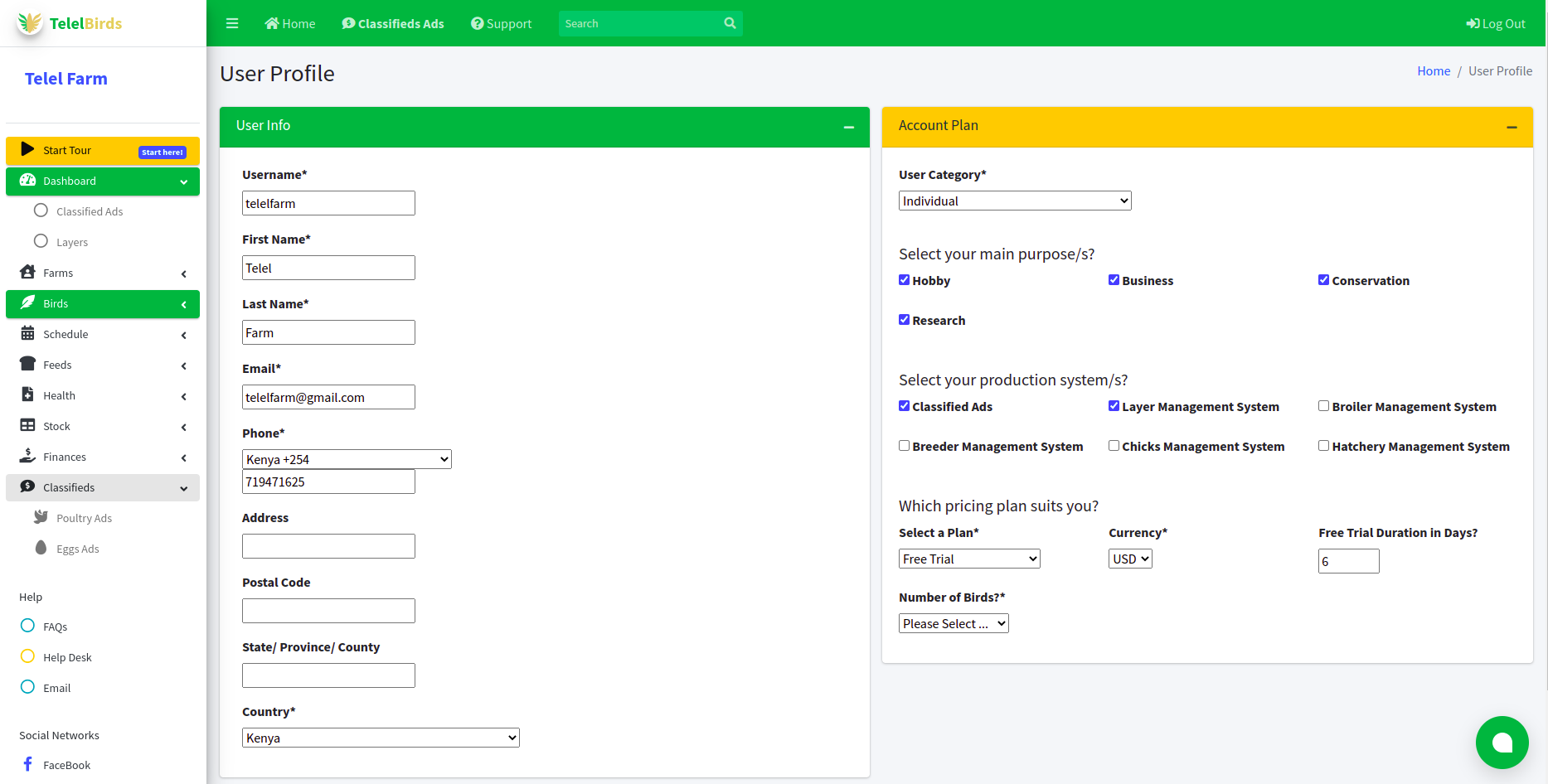The width and height of the screenshot is (1548, 784).
Task: Uncheck the Hobby purpose checkbox
Action: 904,280
